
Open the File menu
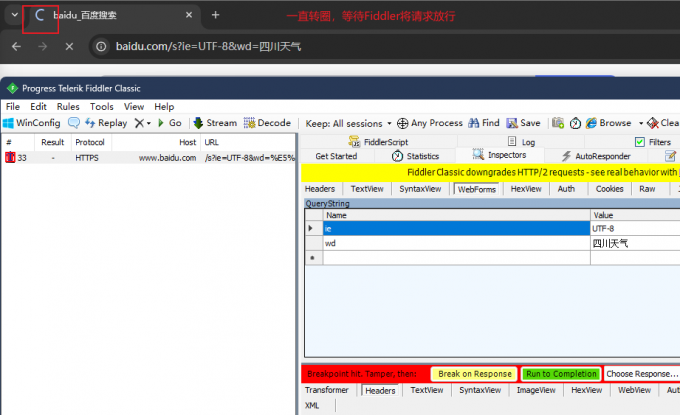coord(13,107)
